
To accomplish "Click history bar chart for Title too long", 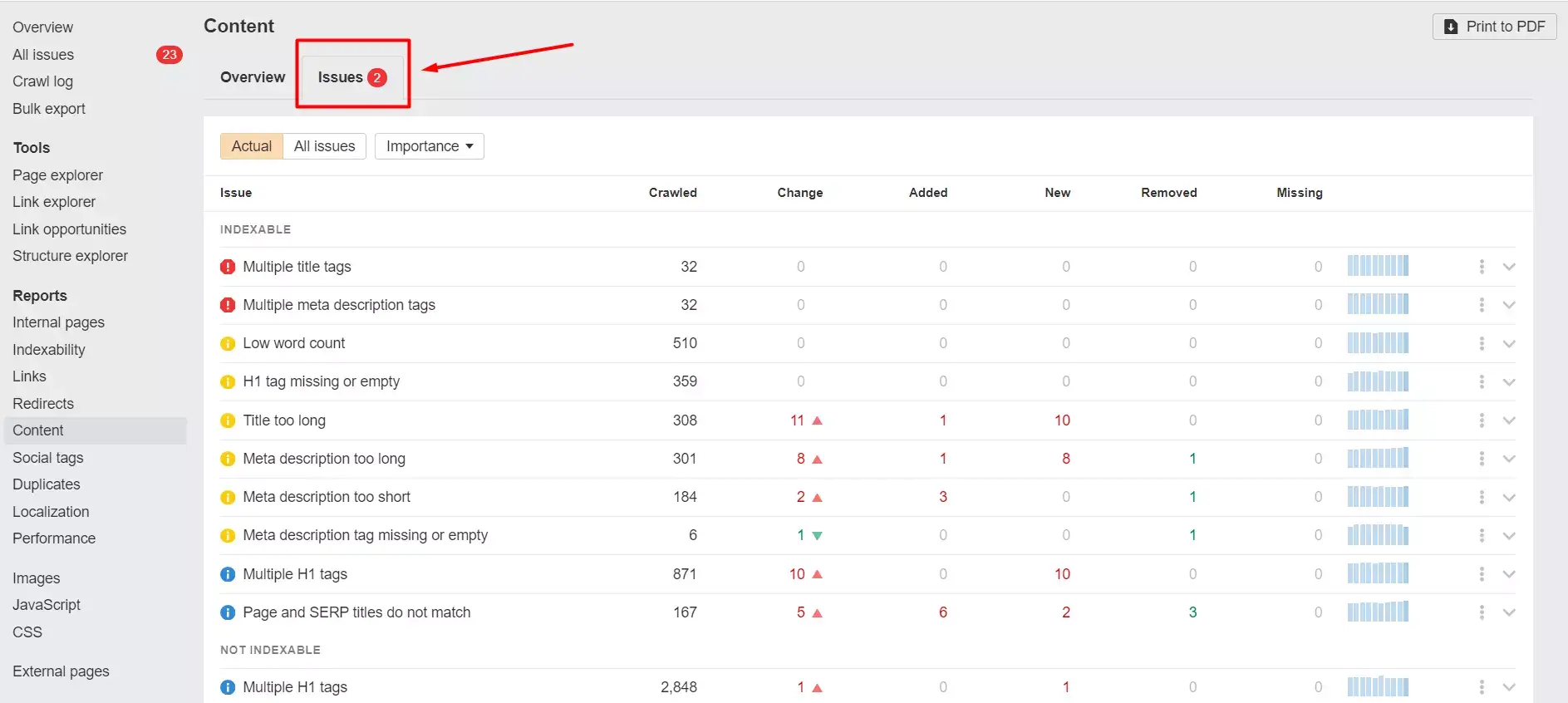I will pyautogui.click(x=1378, y=420).
